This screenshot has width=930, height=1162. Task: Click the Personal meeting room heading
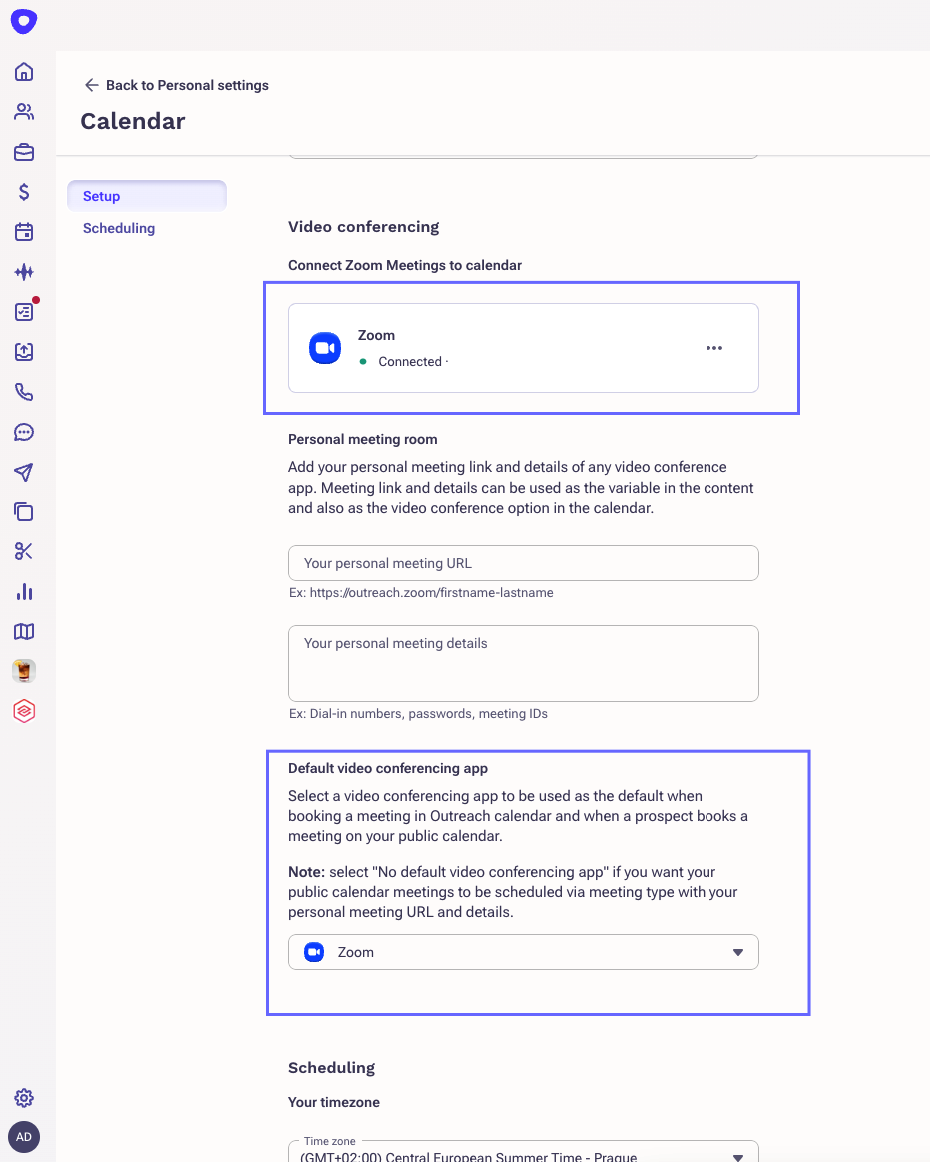tap(362, 439)
